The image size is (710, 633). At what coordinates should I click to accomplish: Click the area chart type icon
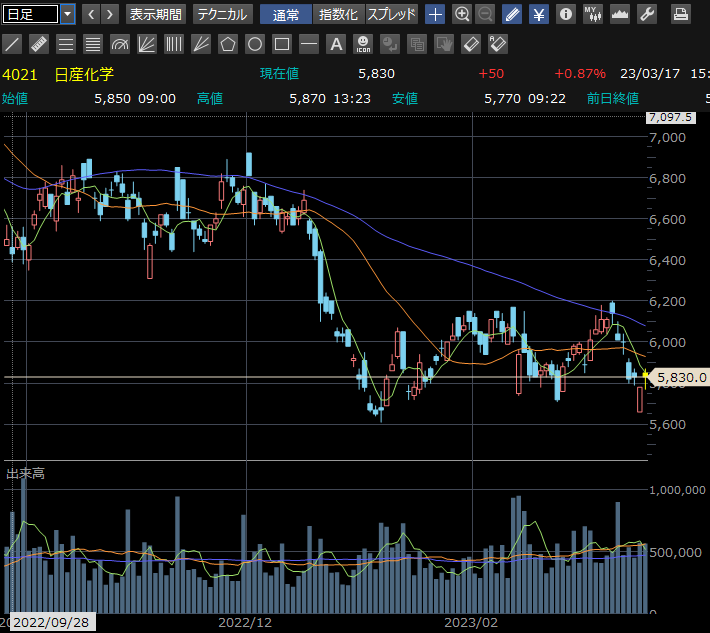[620, 14]
